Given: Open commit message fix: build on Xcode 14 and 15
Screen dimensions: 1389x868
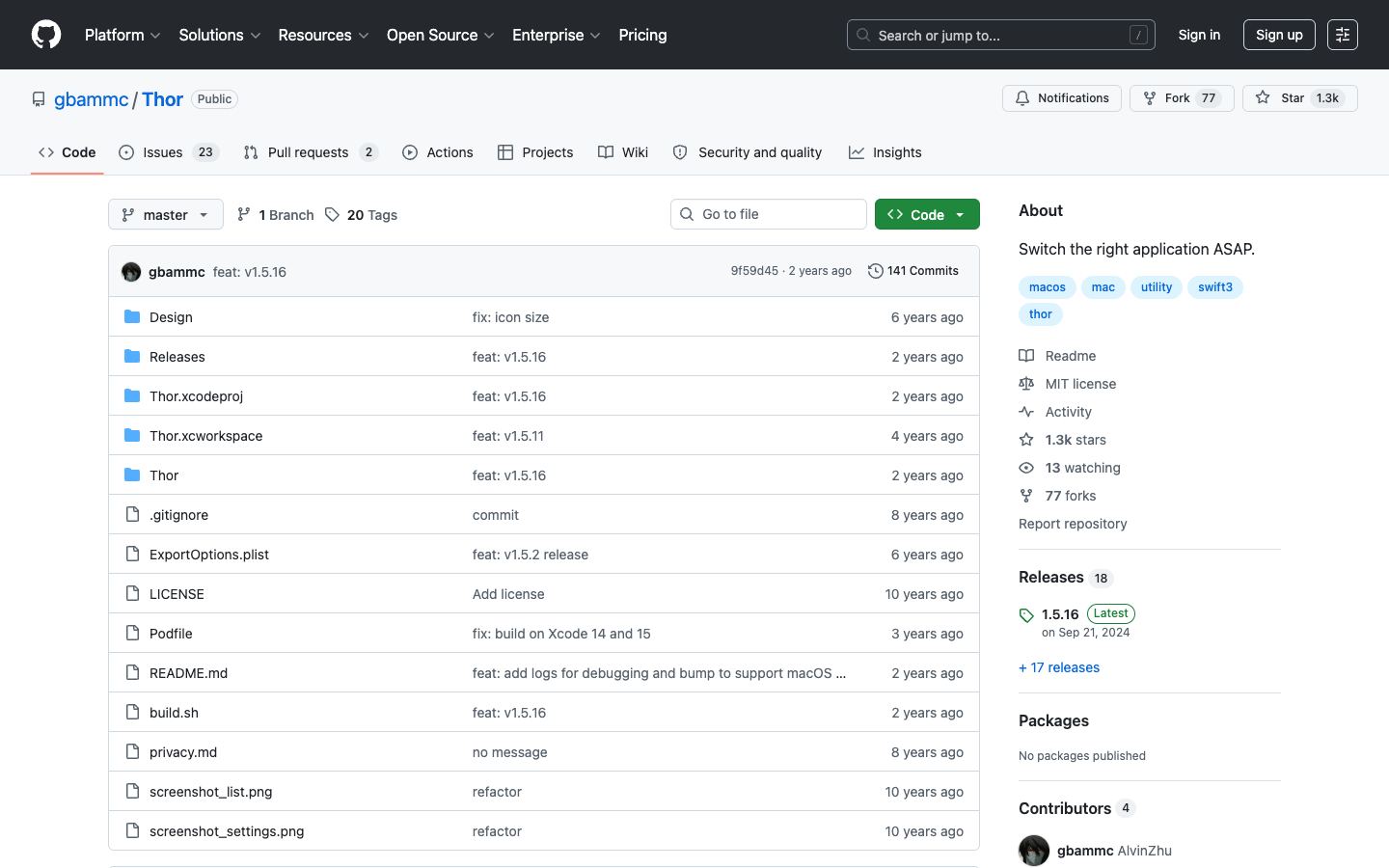Looking at the screenshot, I should (x=561, y=634).
